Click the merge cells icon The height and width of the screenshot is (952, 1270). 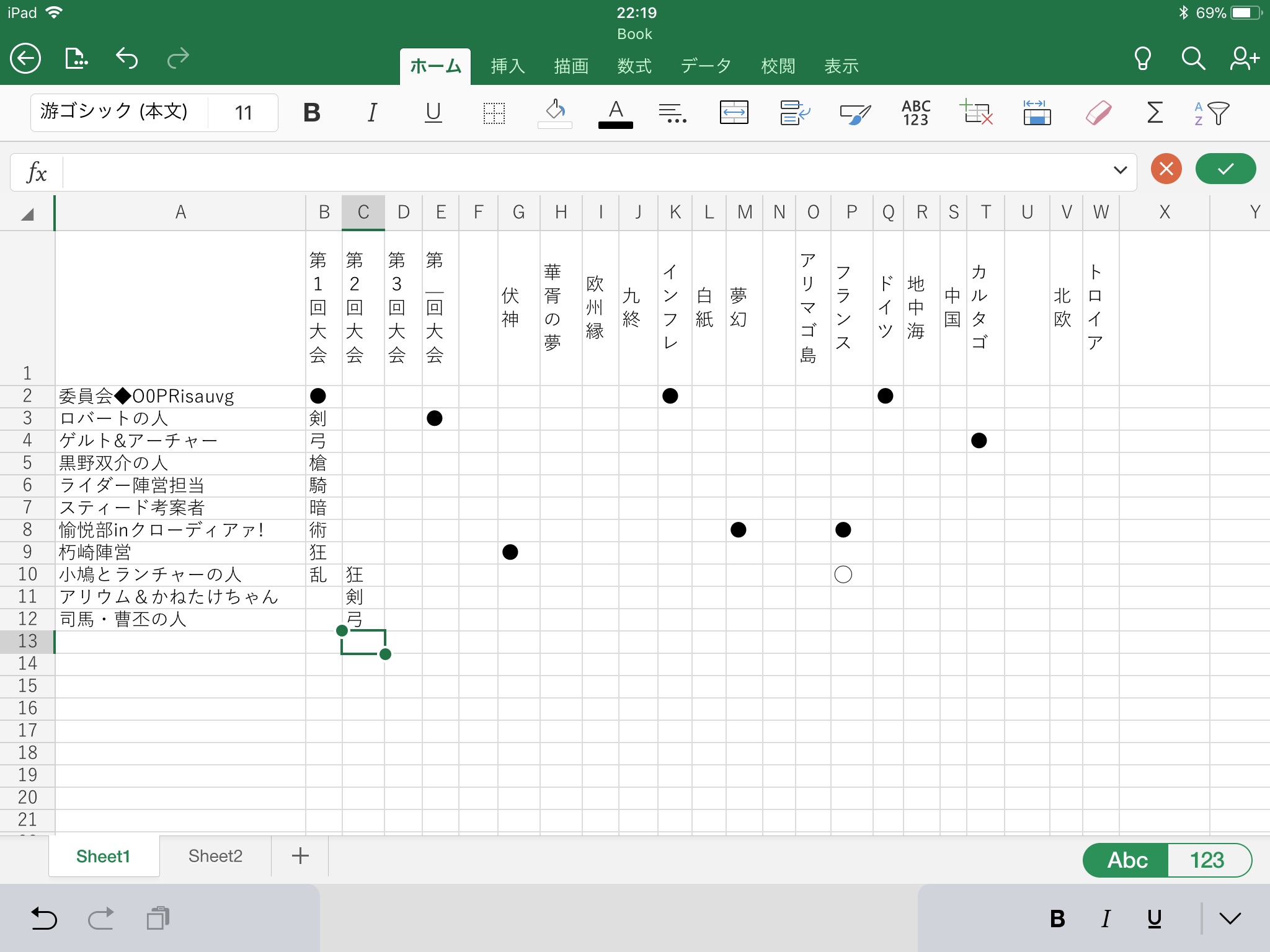734,113
